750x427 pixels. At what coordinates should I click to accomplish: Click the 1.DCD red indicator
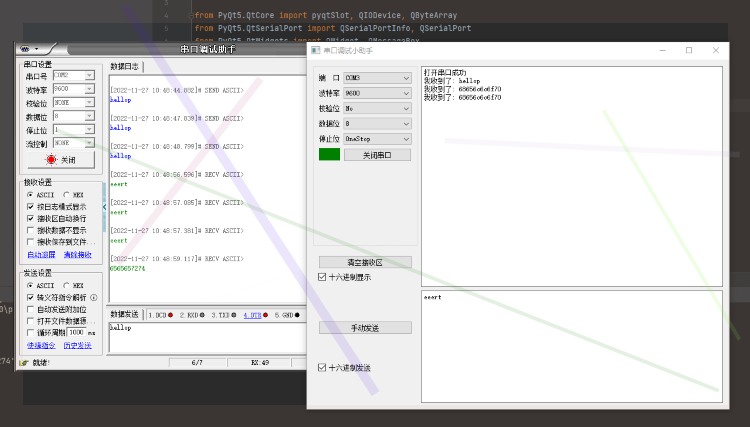[170, 315]
